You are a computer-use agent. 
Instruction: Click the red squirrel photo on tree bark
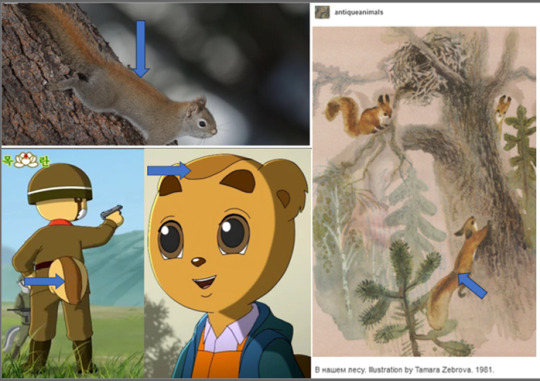pyautogui.click(x=155, y=74)
